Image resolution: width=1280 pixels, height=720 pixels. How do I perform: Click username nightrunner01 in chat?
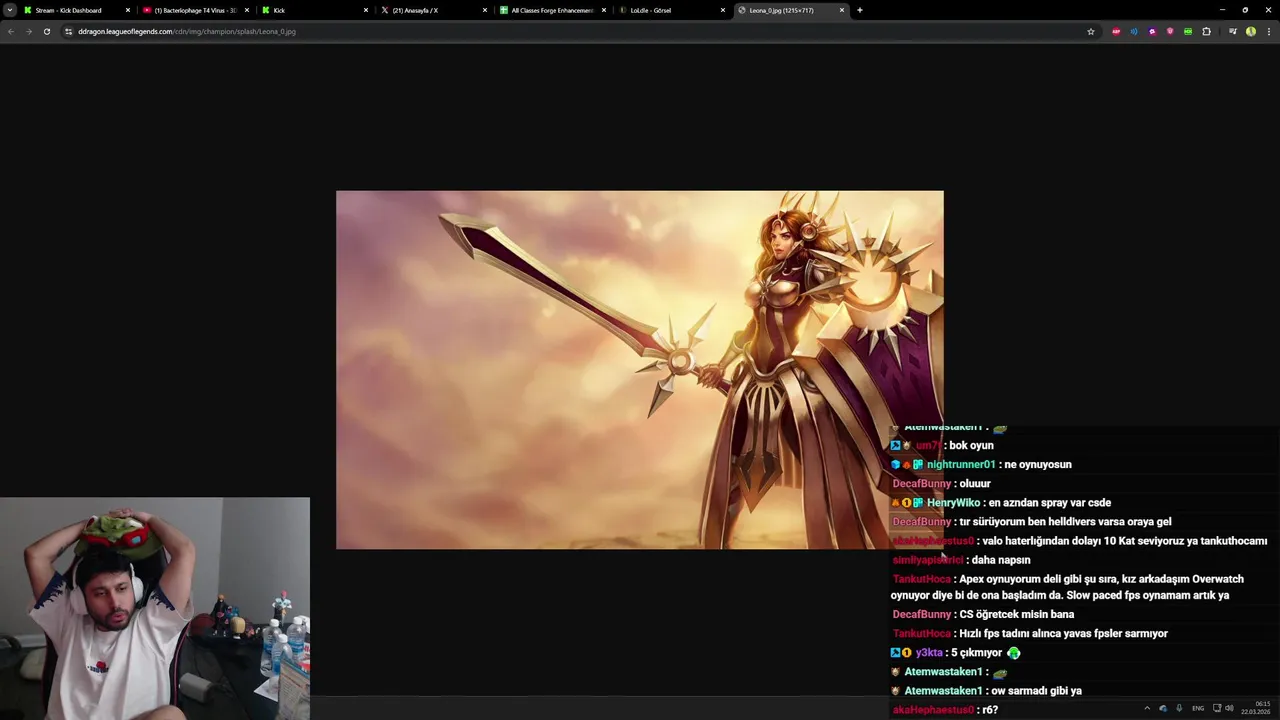(x=961, y=465)
